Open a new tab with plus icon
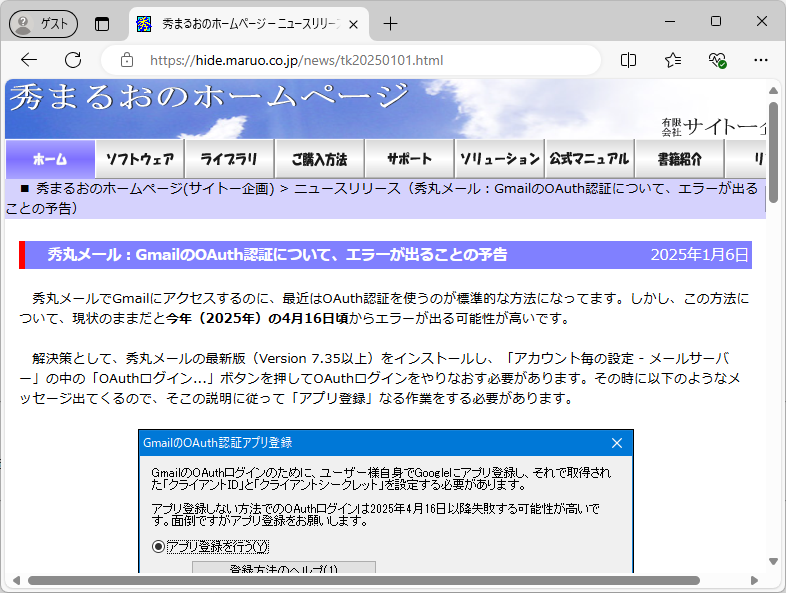 390,24
